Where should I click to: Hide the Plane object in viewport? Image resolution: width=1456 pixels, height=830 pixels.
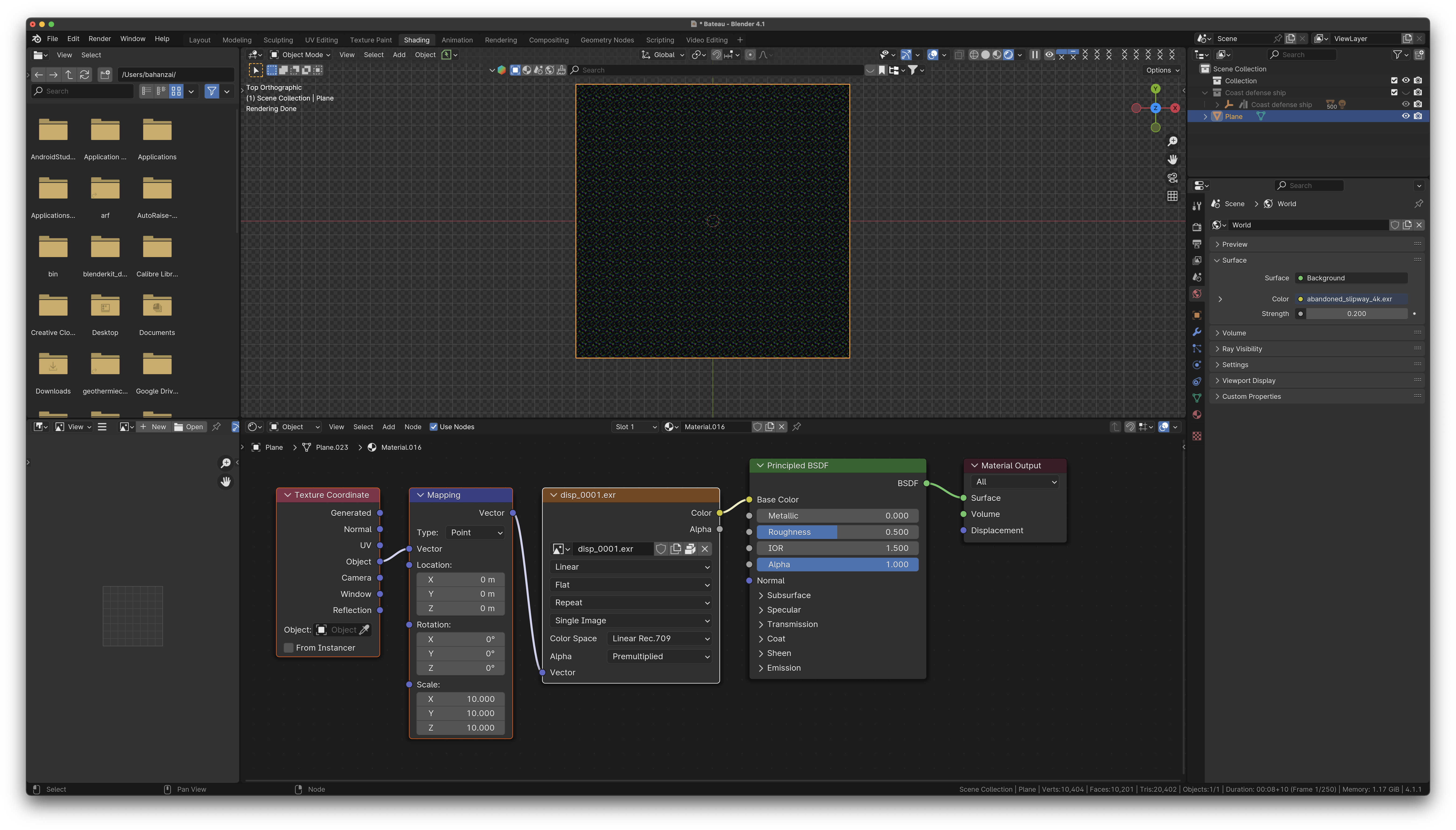click(x=1405, y=116)
